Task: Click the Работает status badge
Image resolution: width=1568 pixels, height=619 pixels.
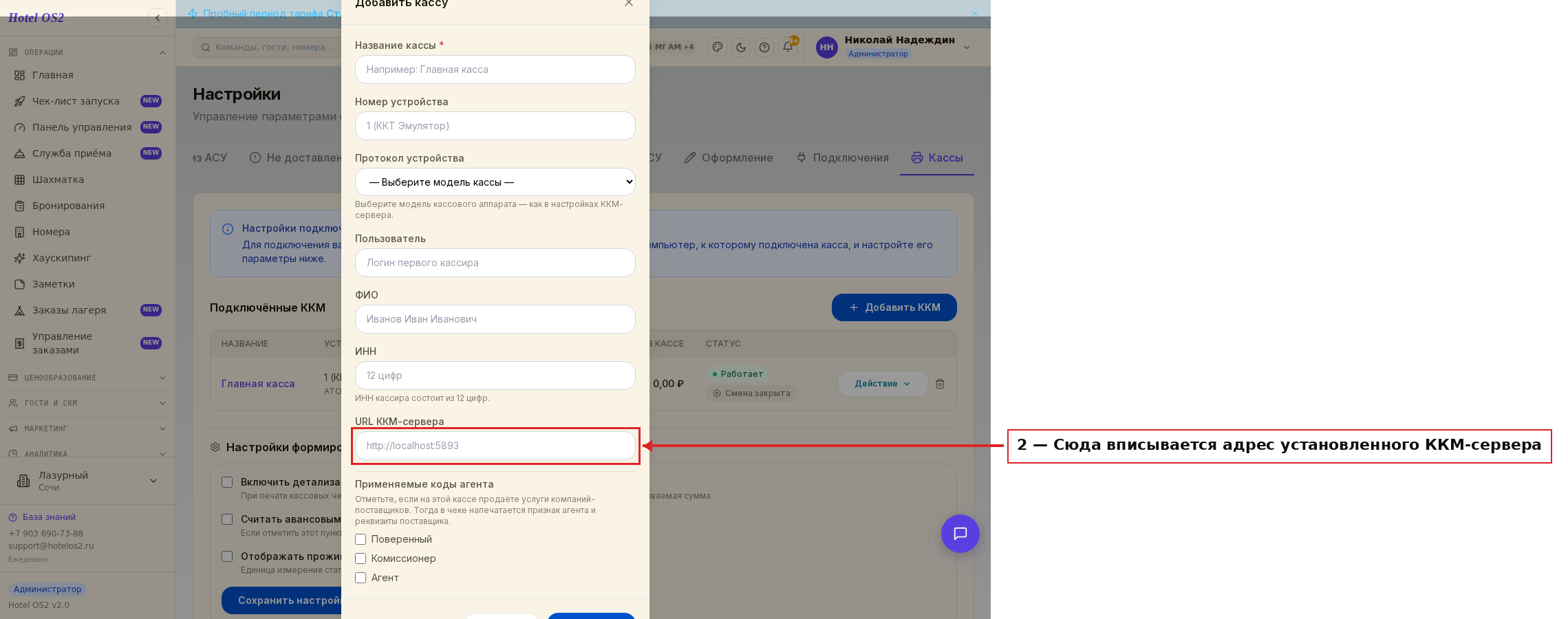Action: pyautogui.click(x=738, y=374)
